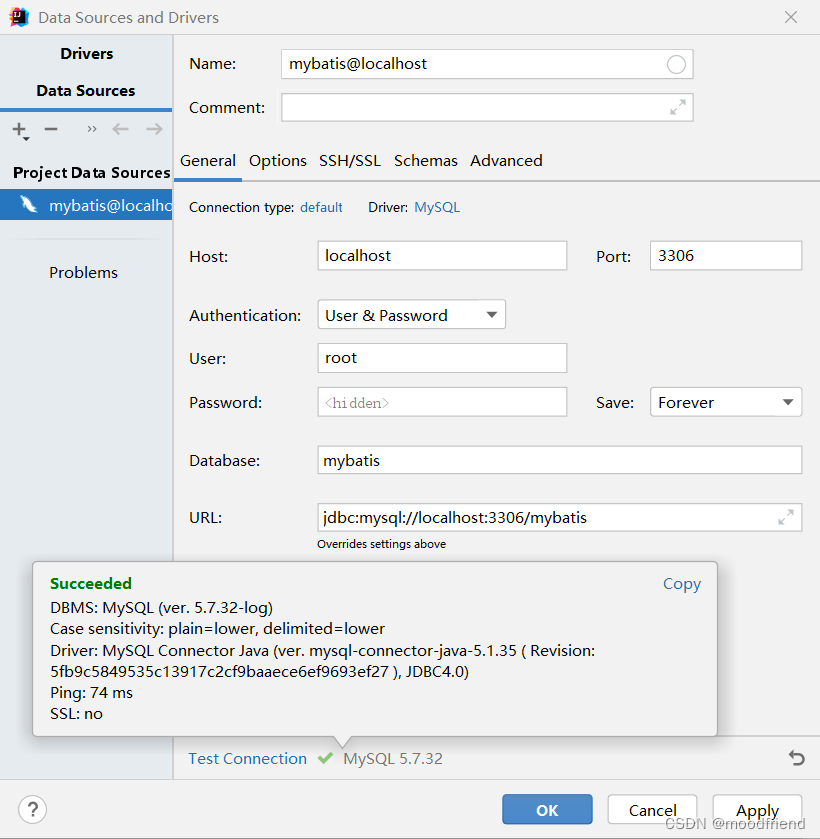820x839 pixels.
Task: Click the 'DBMS: MySQL (ver. 5.7.32-log)' line
Action: pos(161,608)
